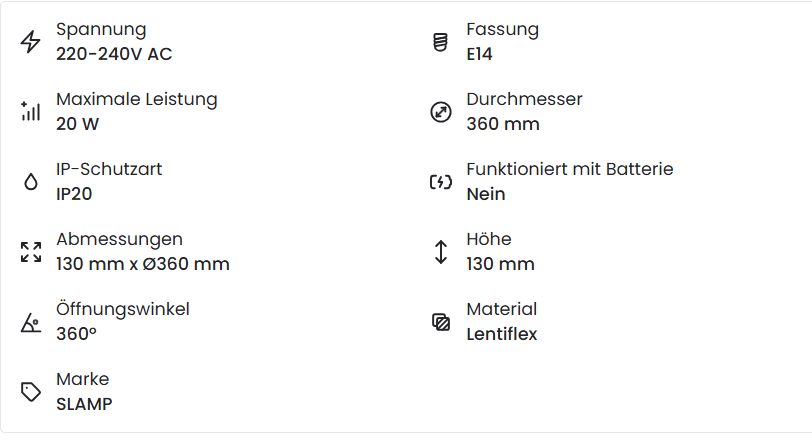
Task: Click the 20 W power value
Action: coord(77,124)
